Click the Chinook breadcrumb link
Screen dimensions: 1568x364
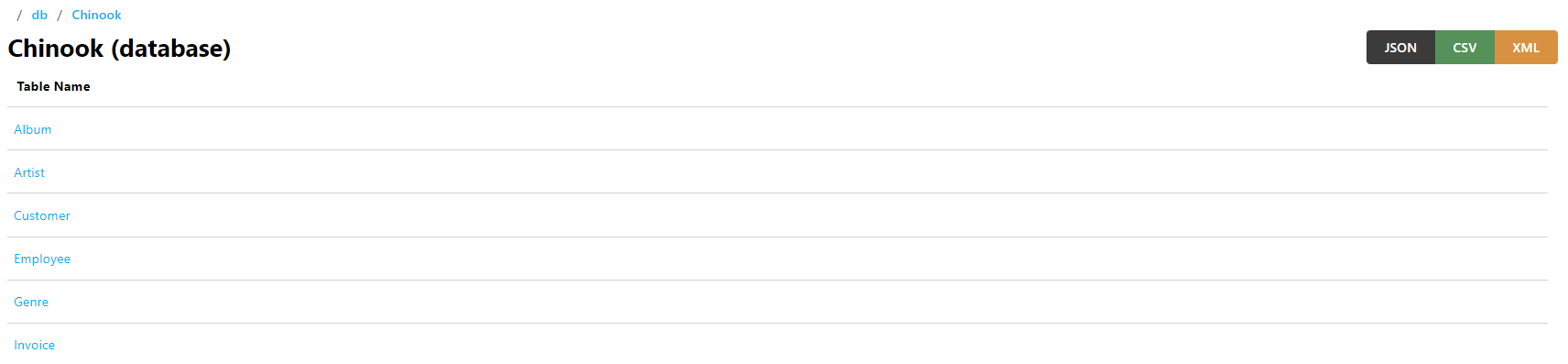pos(96,15)
